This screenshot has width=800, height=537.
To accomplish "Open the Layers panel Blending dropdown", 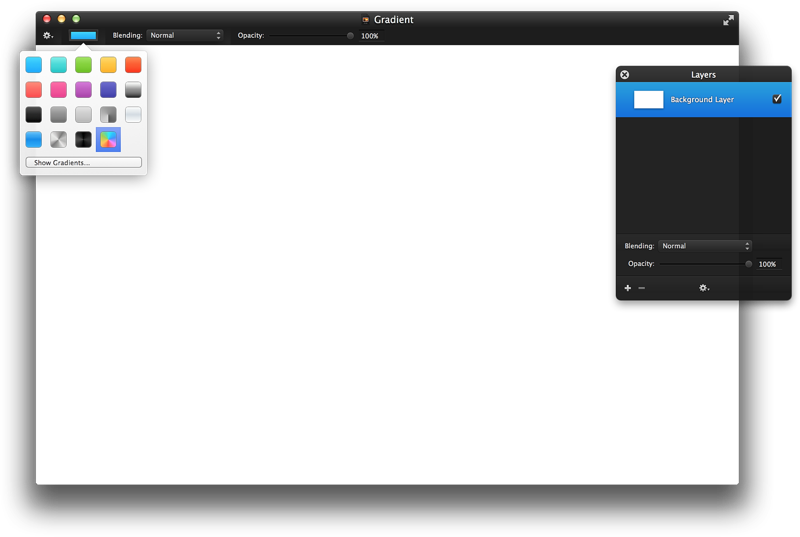I will [x=705, y=246].
